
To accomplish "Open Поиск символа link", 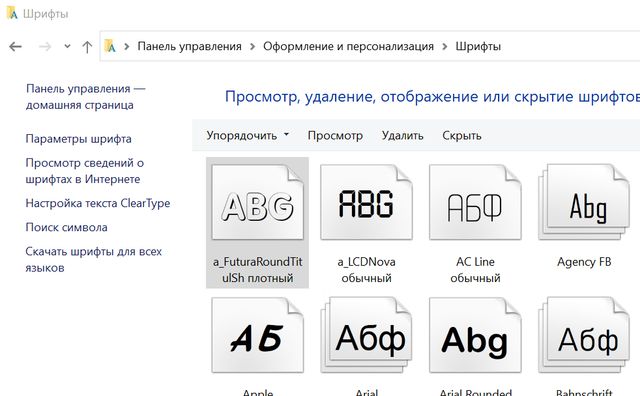I will (x=67, y=227).
